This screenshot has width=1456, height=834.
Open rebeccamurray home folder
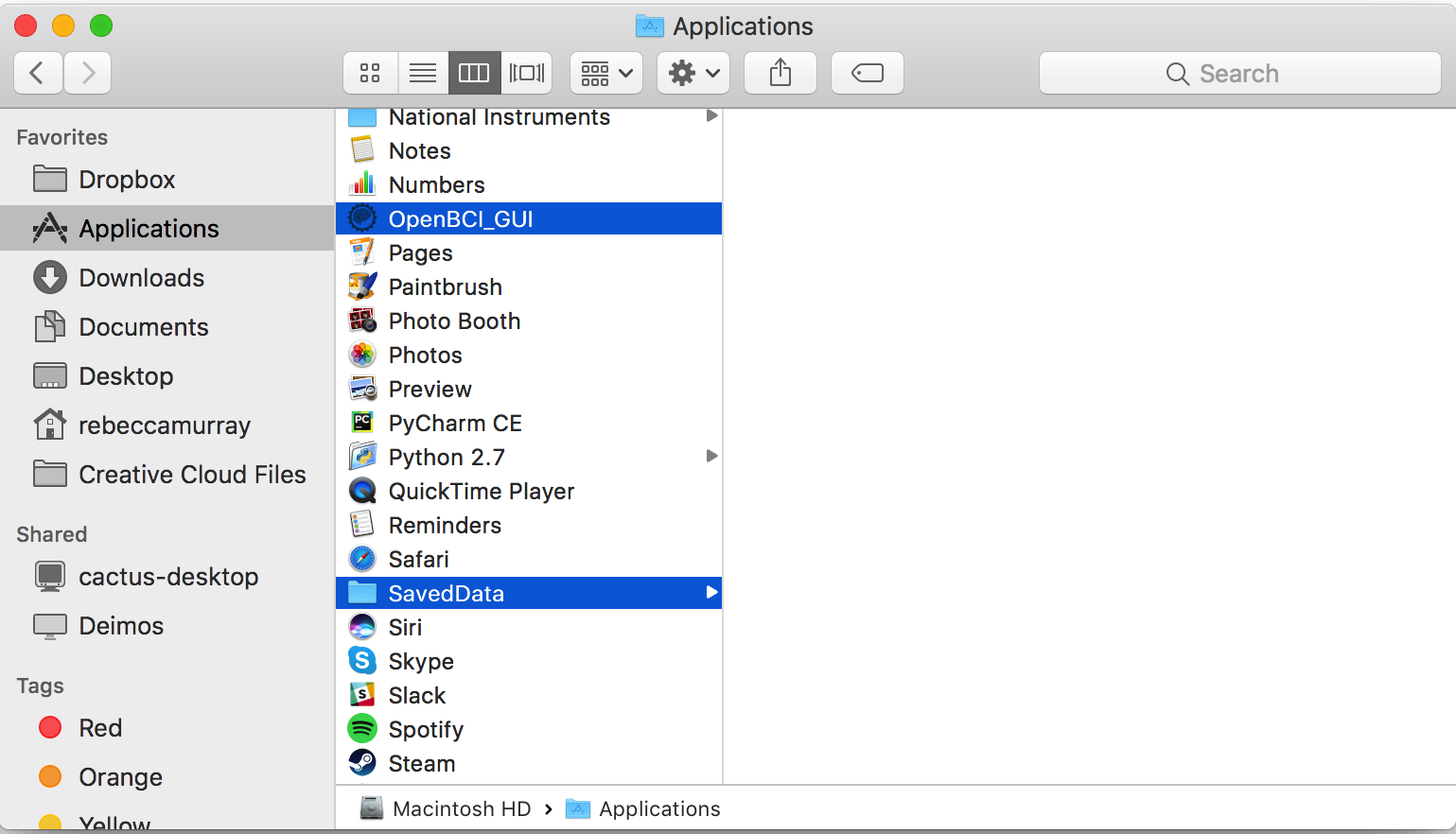pos(167,425)
